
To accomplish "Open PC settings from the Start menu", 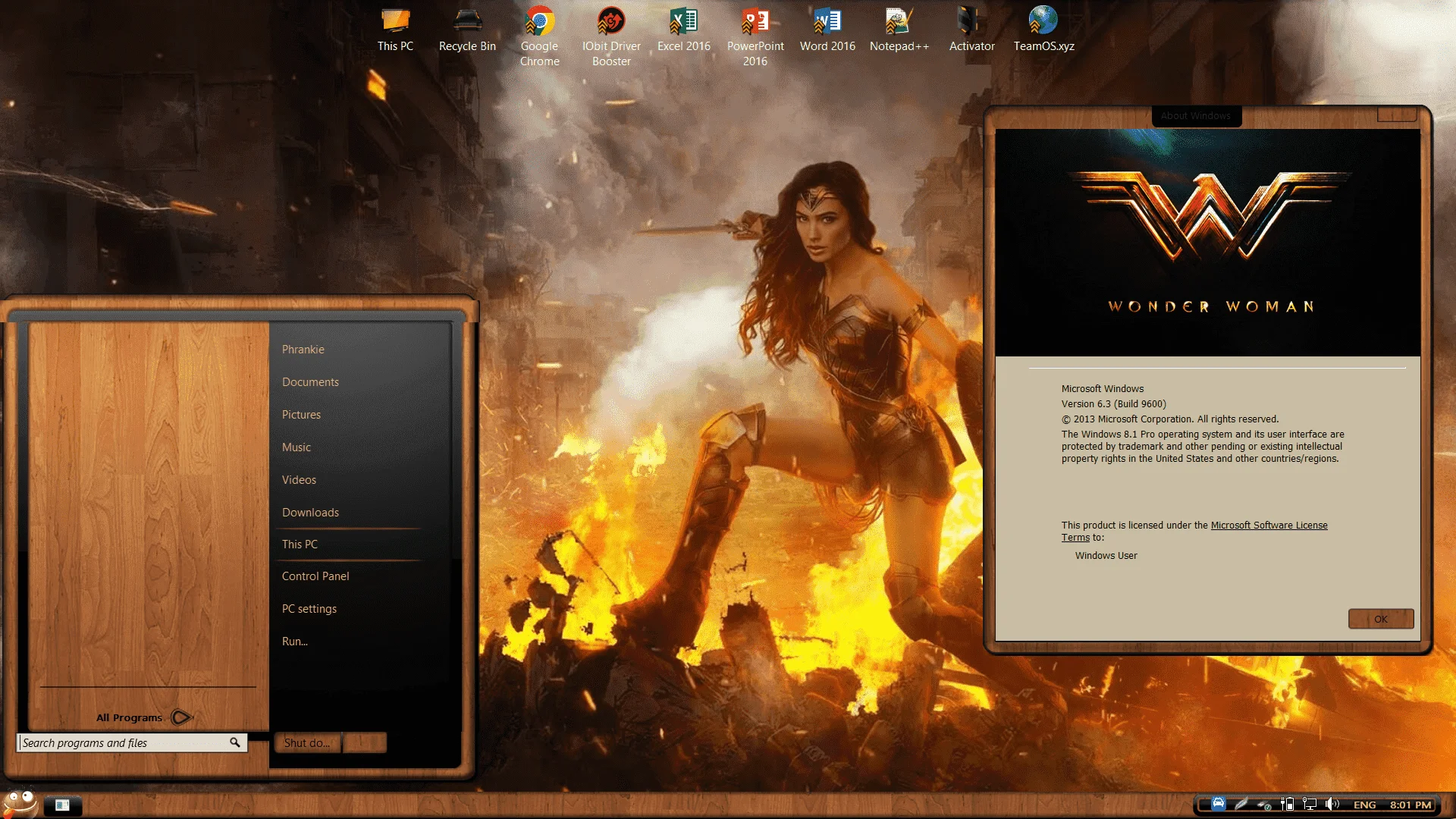I will [x=309, y=609].
